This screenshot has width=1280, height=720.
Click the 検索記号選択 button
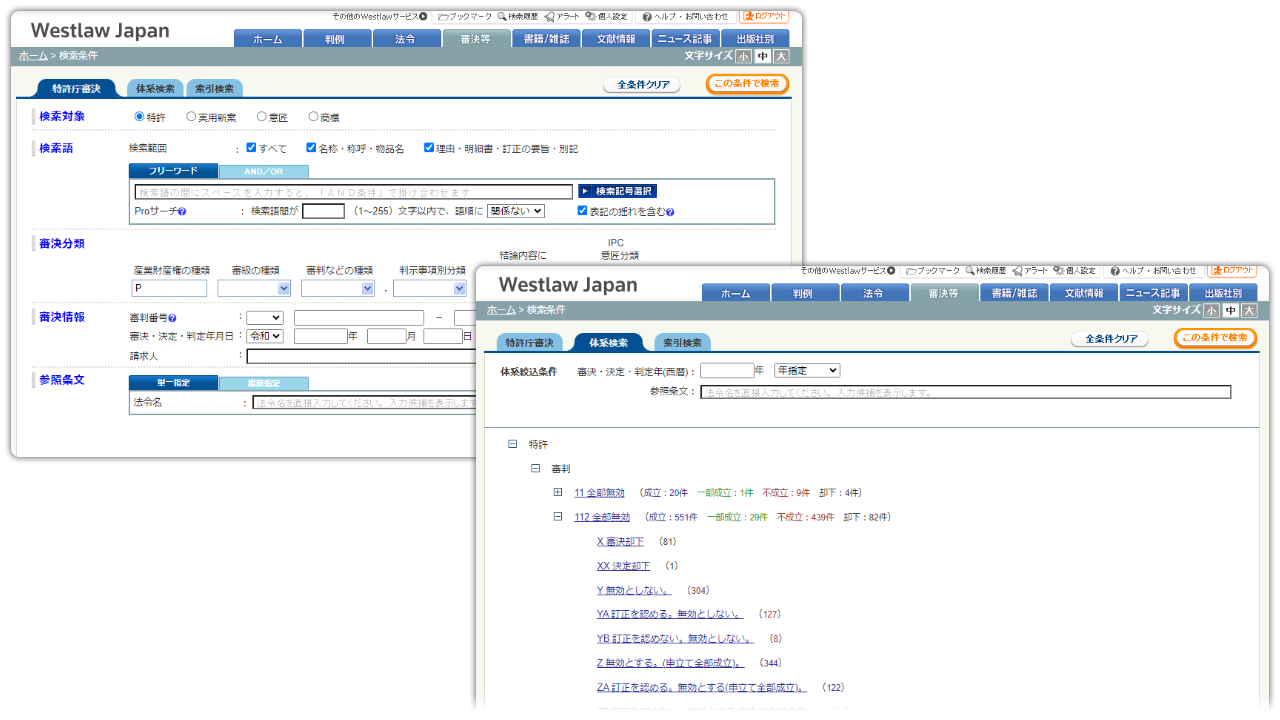(617, 191)
